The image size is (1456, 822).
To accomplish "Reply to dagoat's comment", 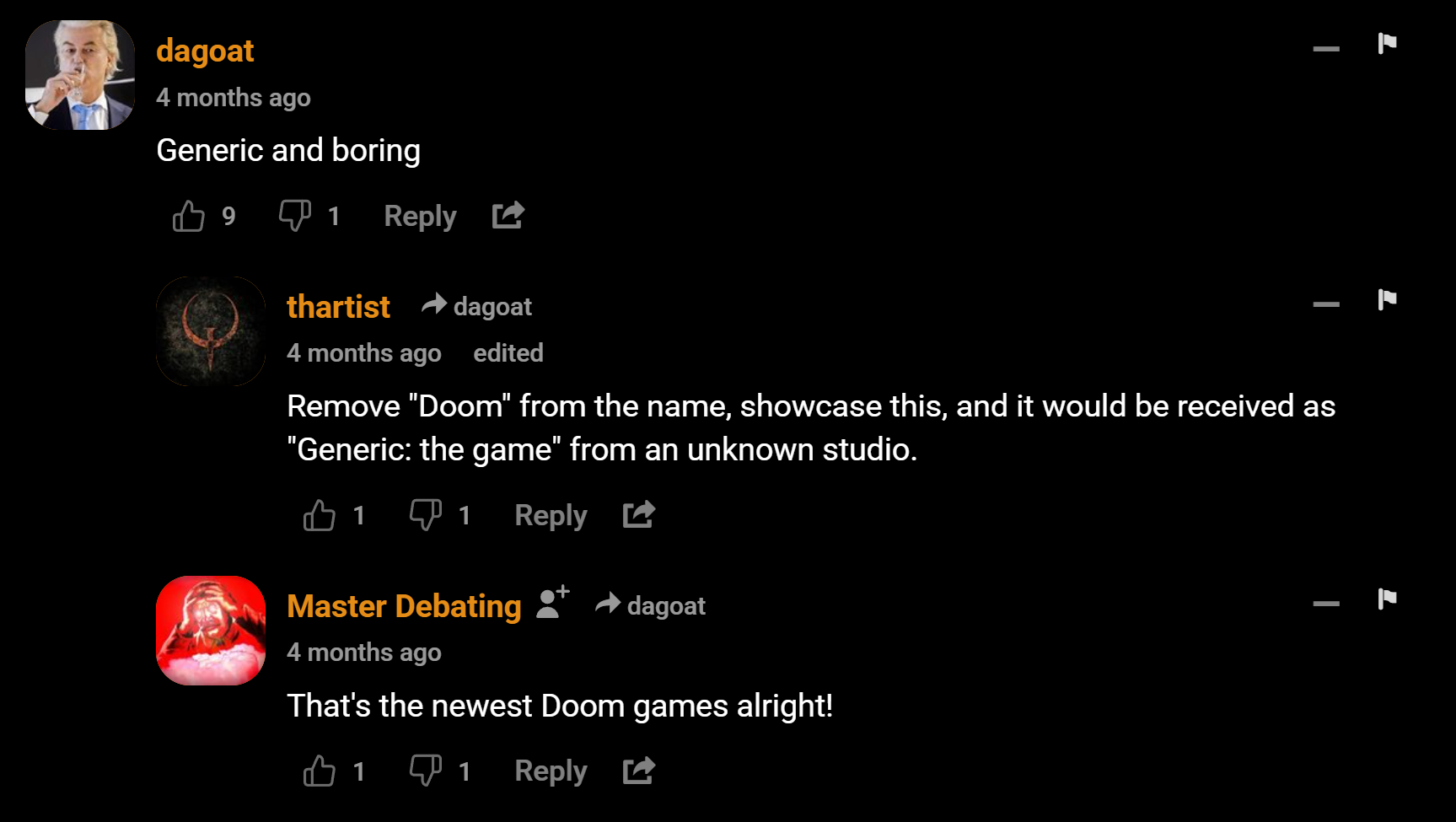I will tap(420, 217).
